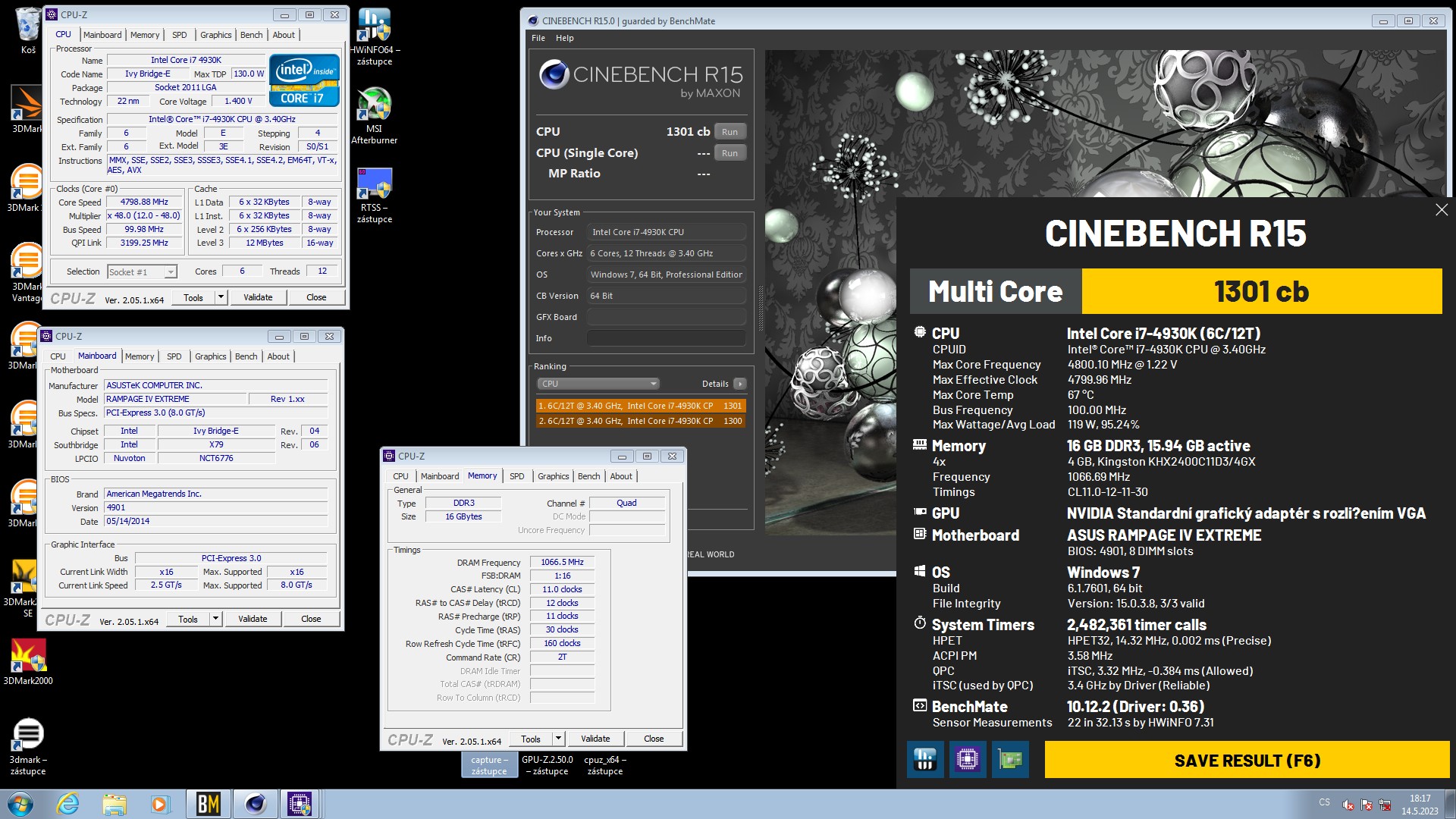Viewport: 1456px width, 819px height.
Task: Open the Socket #1 selection dropdown
Action: click(x=142, y=271)
